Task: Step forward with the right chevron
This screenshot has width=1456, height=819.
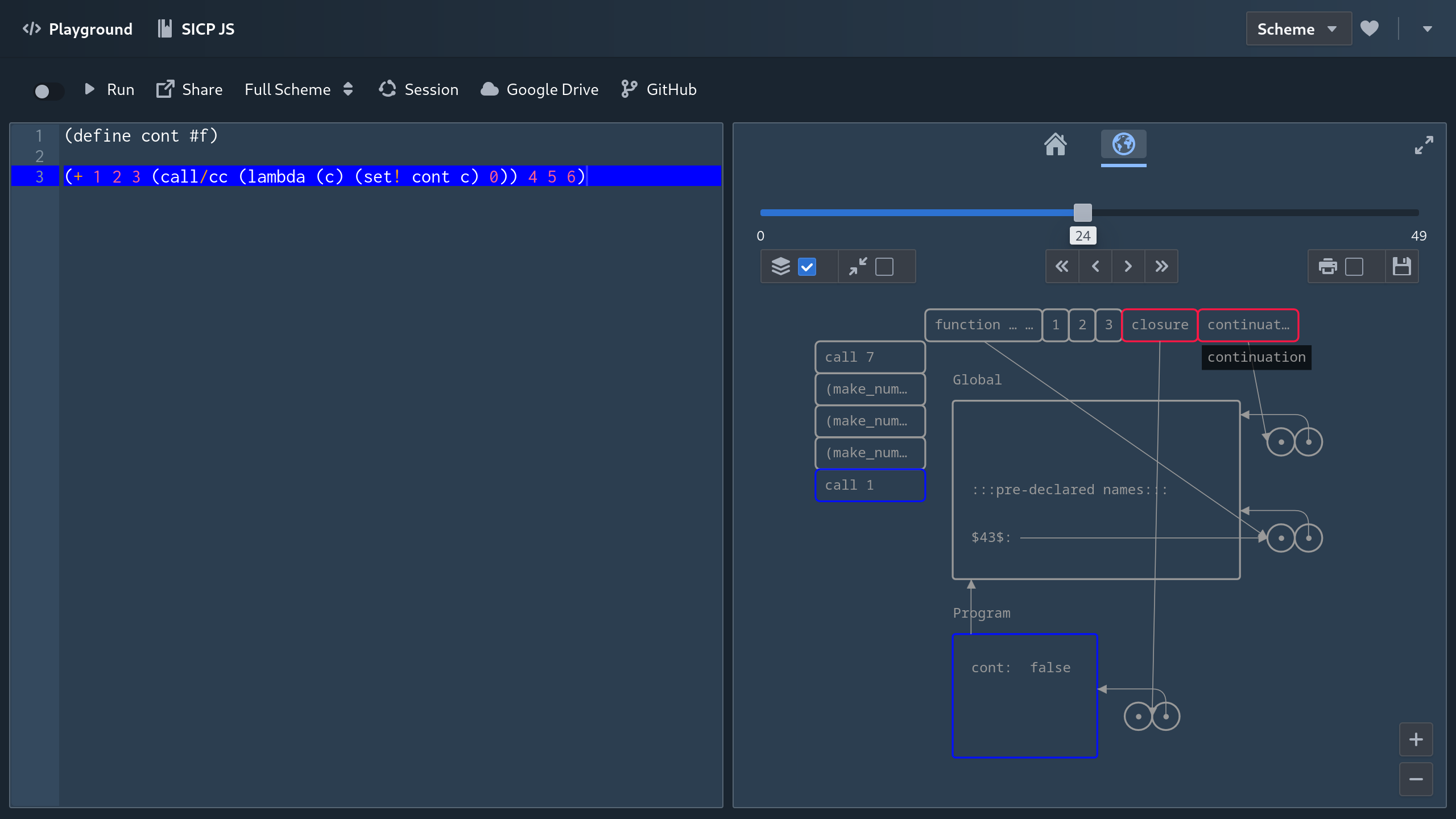Action: pos(1128,266)
